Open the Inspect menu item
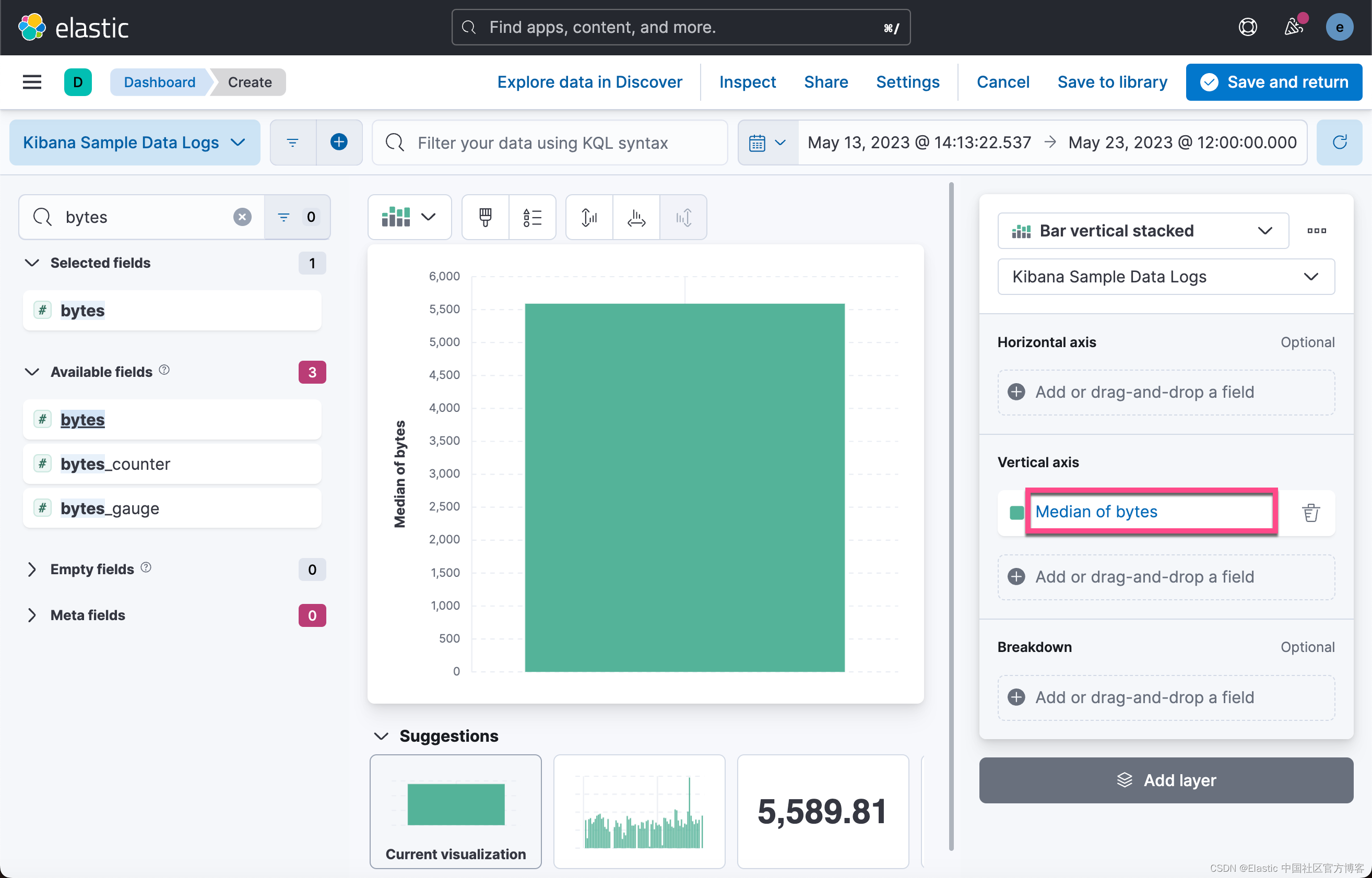The height and width of the screenshot is (878, 1372). [747, 82]
